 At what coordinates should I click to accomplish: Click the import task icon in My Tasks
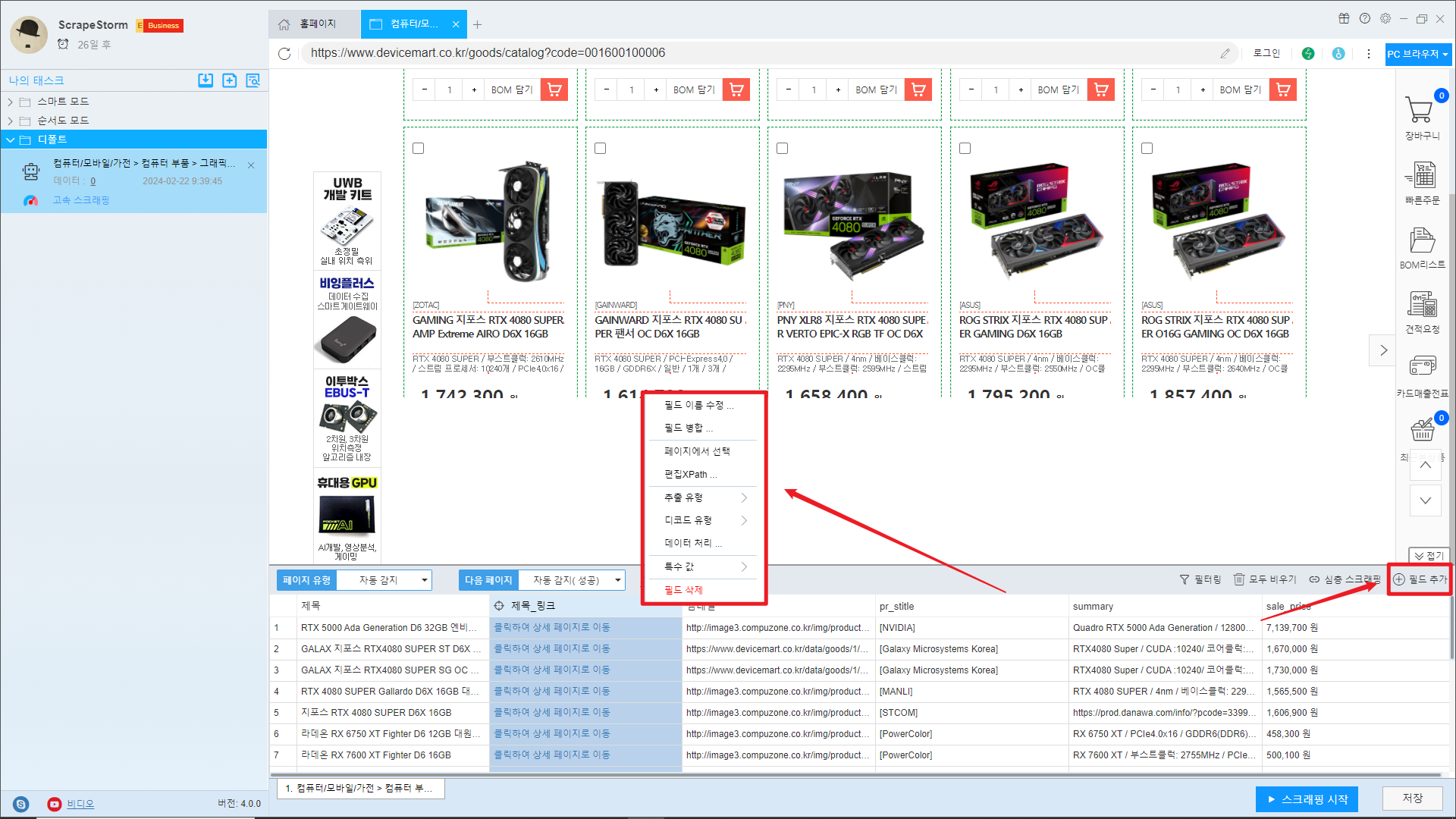(206, 80)
